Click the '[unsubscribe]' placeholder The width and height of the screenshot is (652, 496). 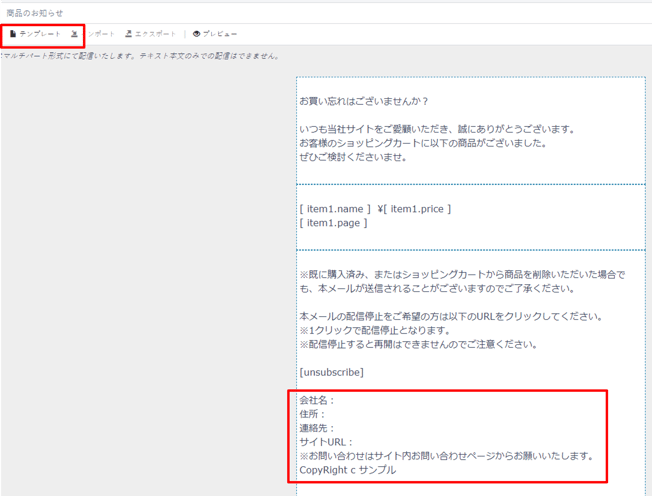(x=332, y=372)
